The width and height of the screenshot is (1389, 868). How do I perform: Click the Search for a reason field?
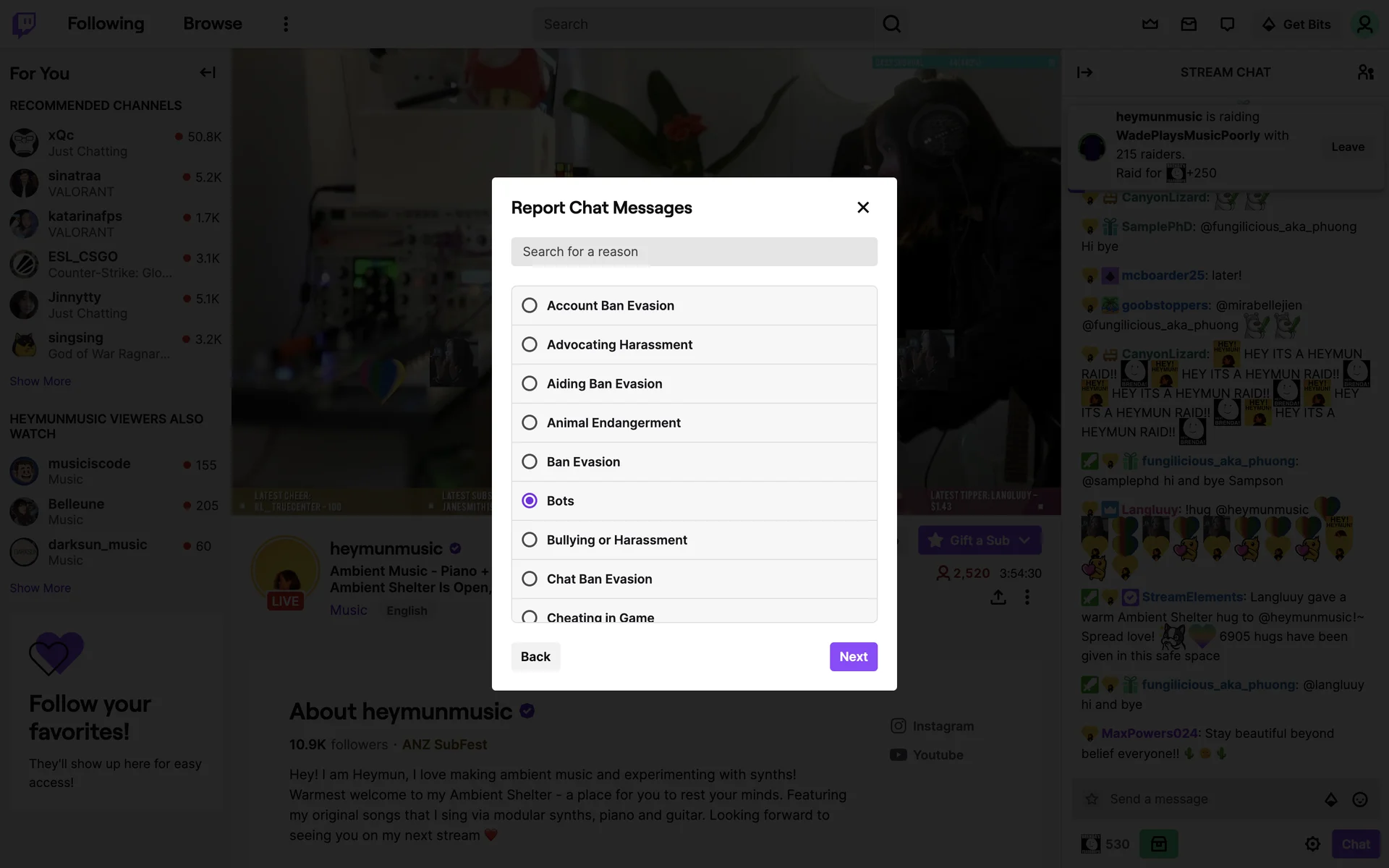(694, 252)
